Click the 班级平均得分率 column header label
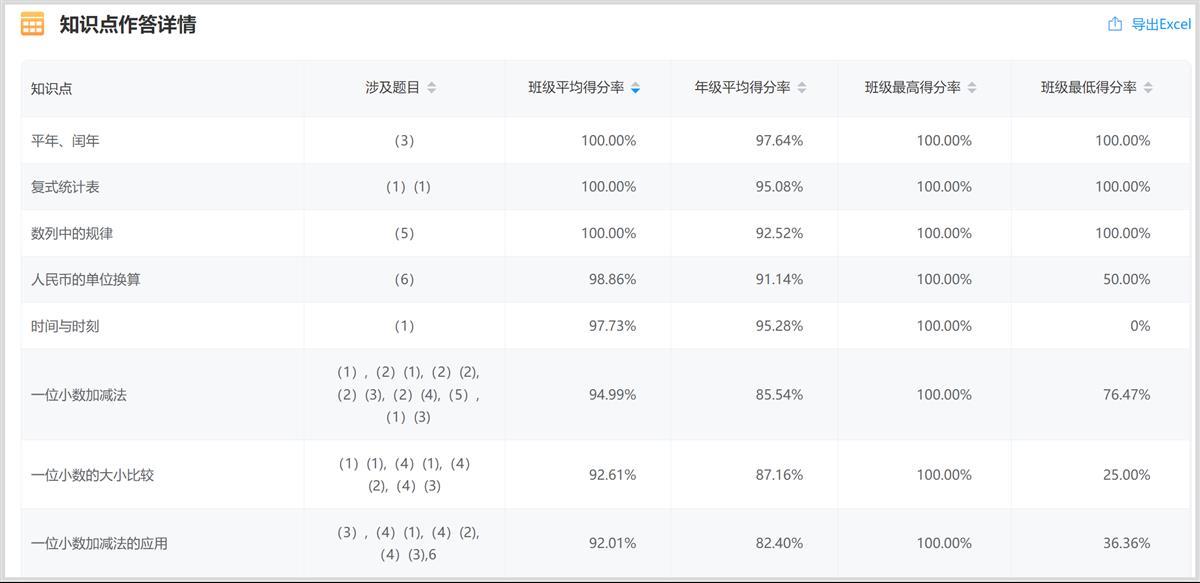Viewport: 1200px width, 583px height. 576,88
